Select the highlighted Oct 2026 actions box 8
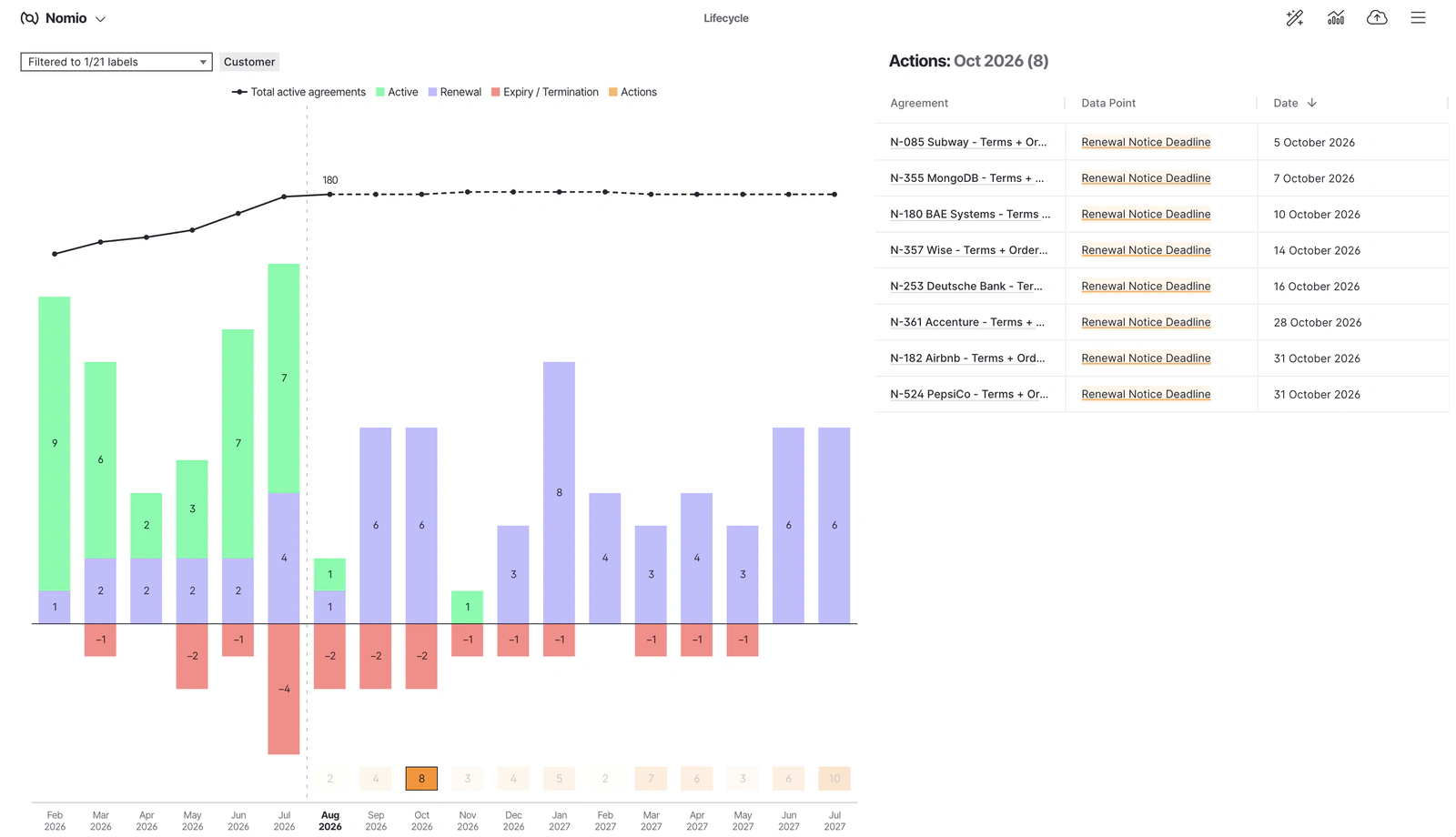The image size is (1456, 837). coord(421,779)
